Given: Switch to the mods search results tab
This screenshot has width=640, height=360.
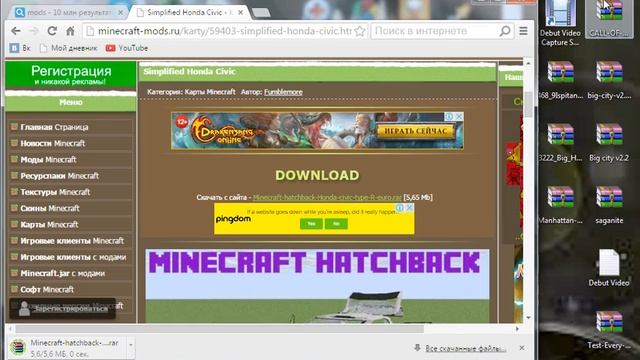Looking at the screenshot, I should pos(67,13).
